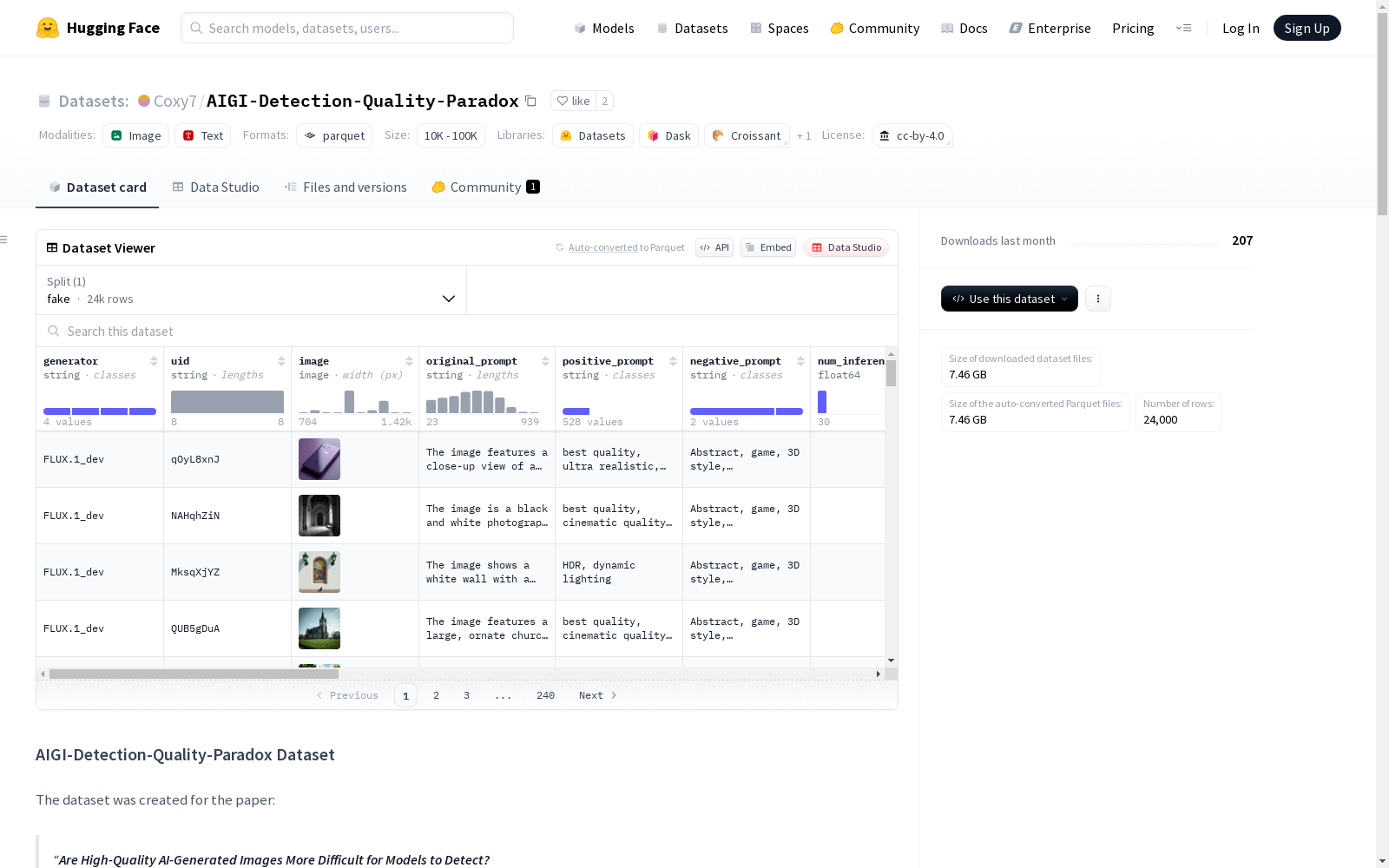Click the Log In link
Viewport: 1389px width, 868px height.
[x=1241, y=28]
